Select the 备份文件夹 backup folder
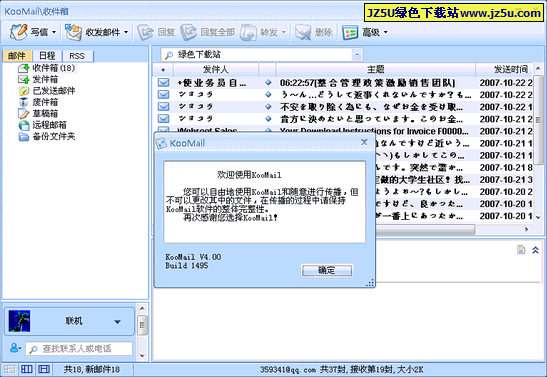547x377 pixels. [47, 136]
